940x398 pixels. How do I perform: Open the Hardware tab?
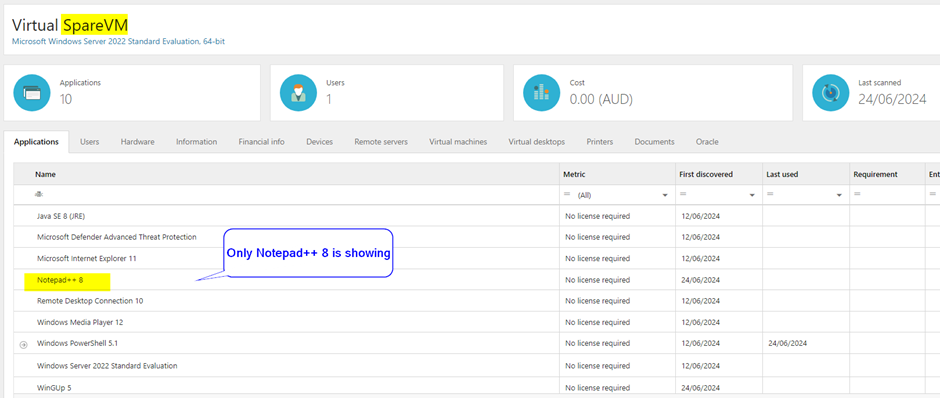coord(137,142)
